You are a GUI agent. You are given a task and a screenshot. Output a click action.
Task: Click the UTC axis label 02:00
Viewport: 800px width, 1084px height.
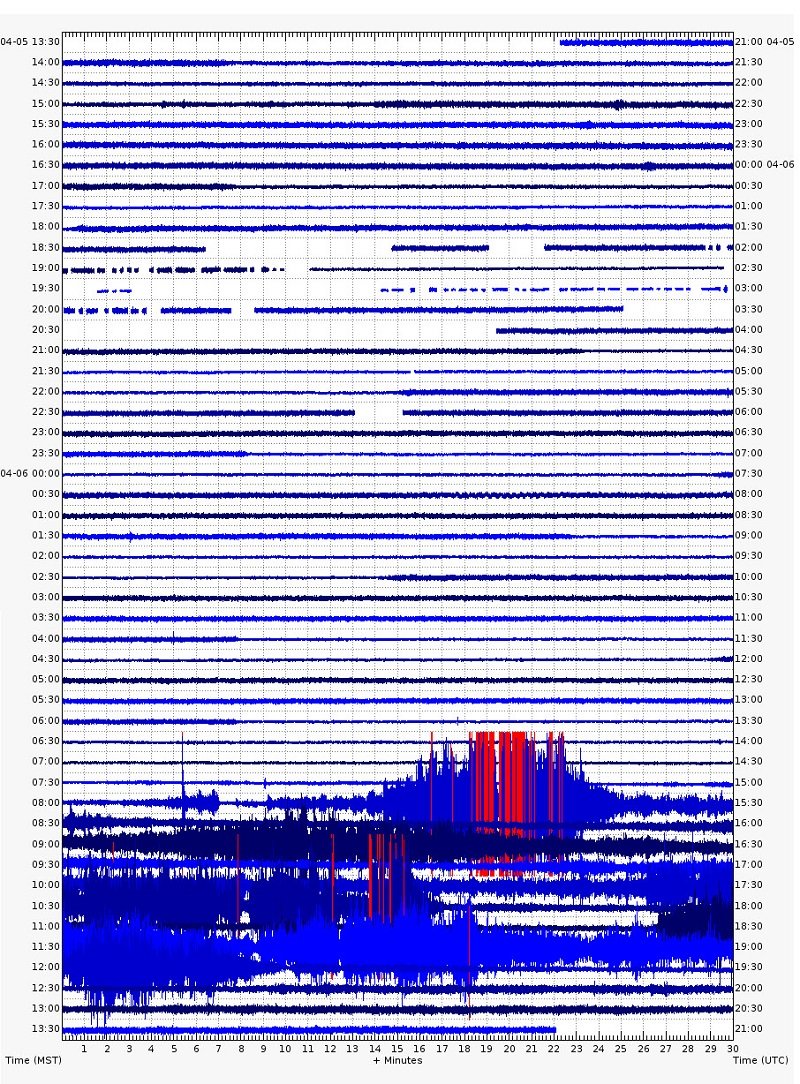point(749,247)
